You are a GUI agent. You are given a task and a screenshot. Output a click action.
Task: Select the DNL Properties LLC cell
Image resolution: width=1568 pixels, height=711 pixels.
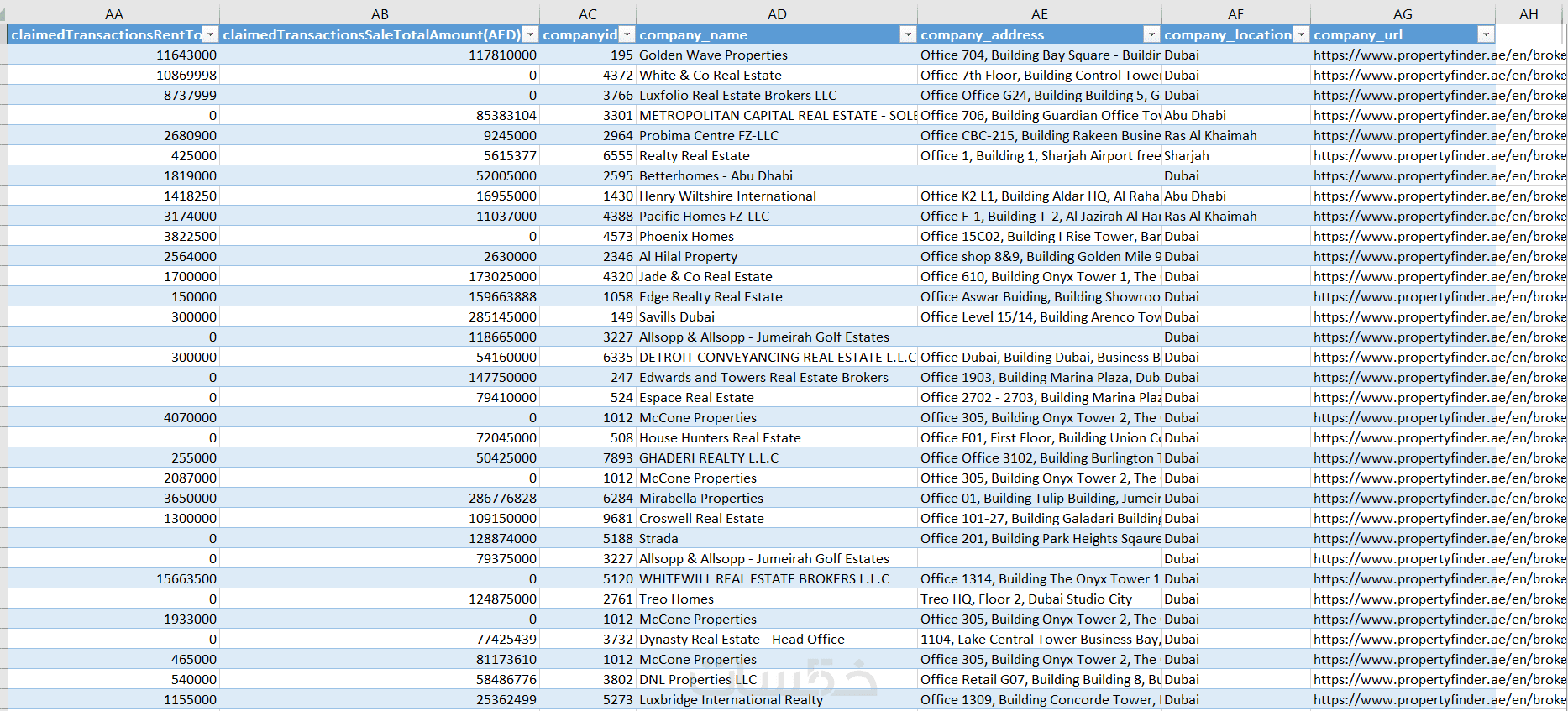[x=777, y=679]
